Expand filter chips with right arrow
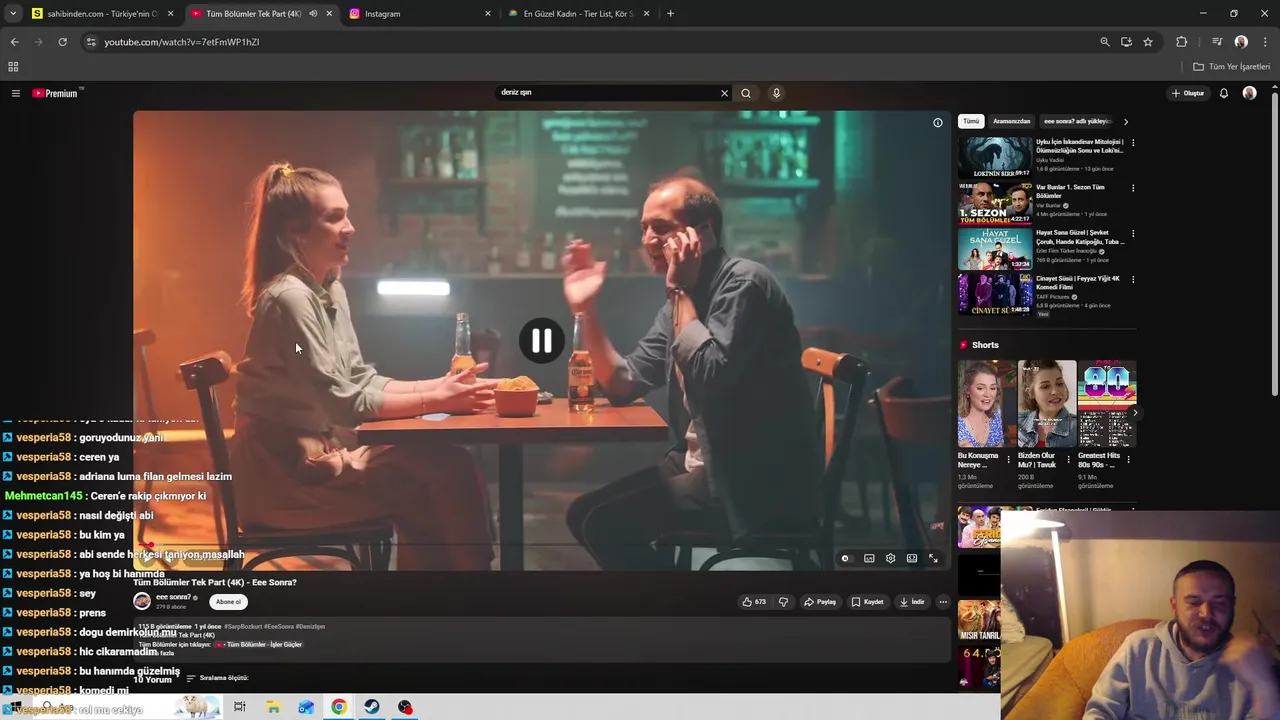 point(1126,121)
